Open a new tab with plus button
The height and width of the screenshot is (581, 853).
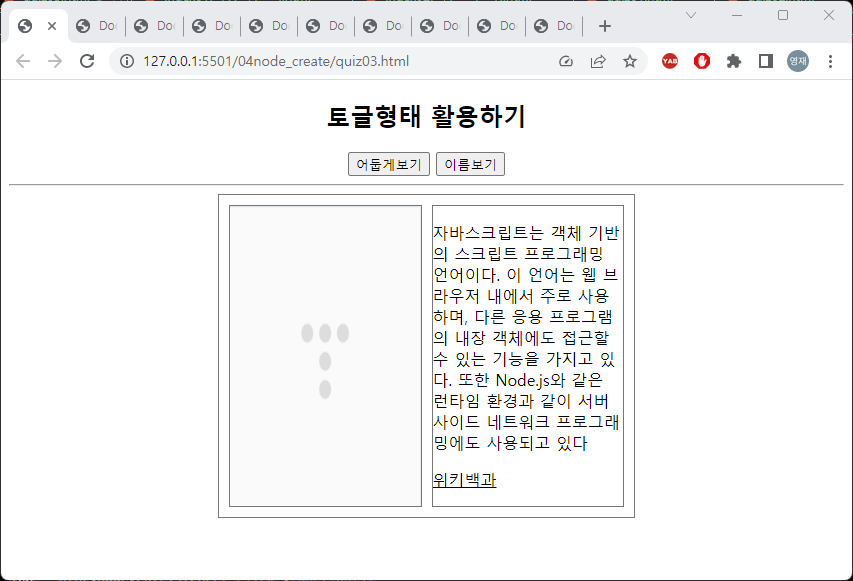604,26
